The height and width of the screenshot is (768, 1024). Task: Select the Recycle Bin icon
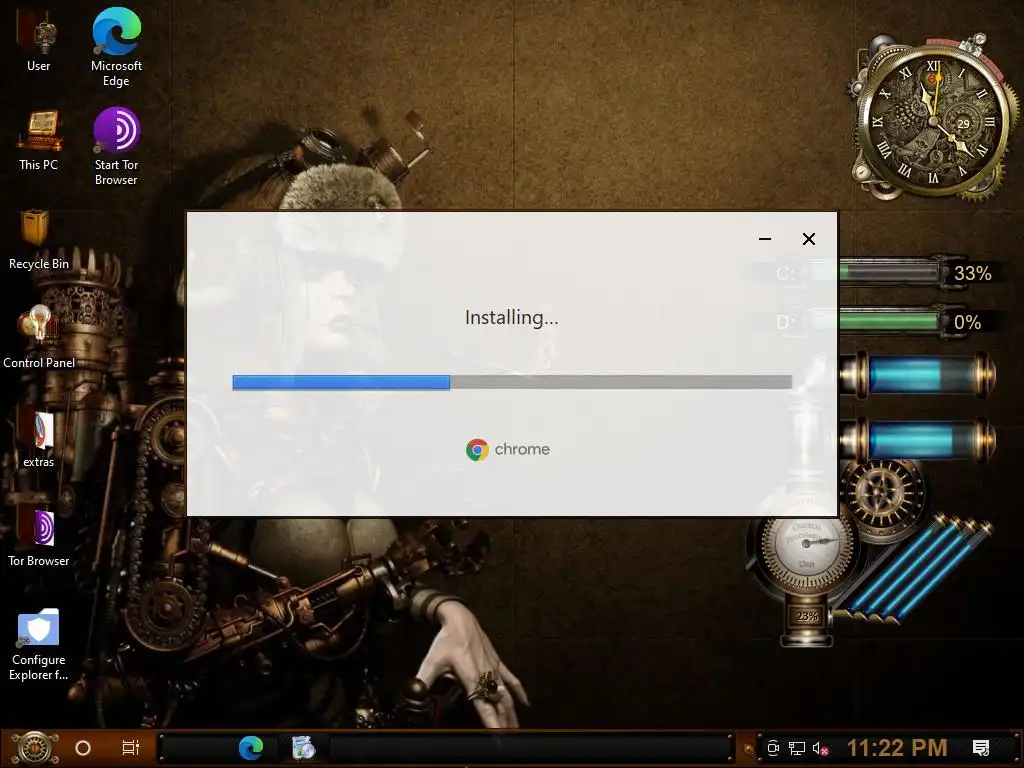click(x=39, y=239)
